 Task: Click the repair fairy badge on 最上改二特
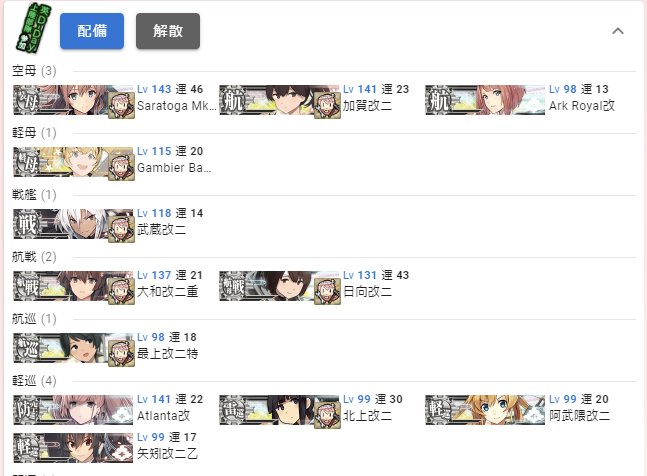tap(121, 353)
